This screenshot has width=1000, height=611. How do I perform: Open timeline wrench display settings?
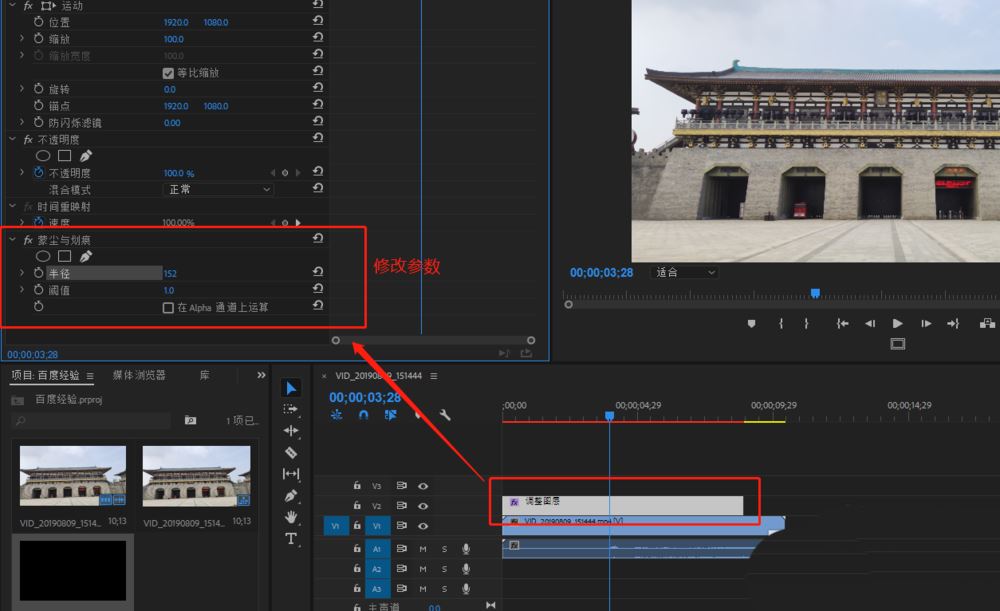pyautogui.click(x=445, y=415)
